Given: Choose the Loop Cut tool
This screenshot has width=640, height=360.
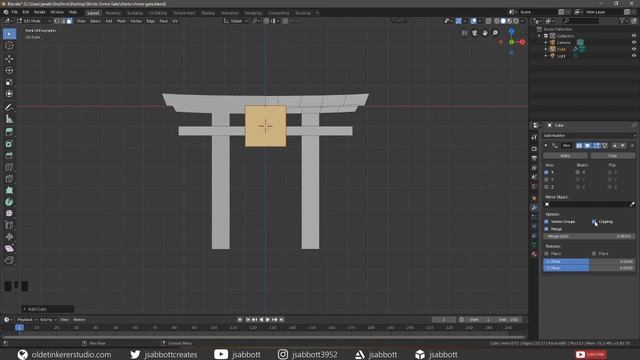Looking at the screenshot, I should [x=9, y=167].
